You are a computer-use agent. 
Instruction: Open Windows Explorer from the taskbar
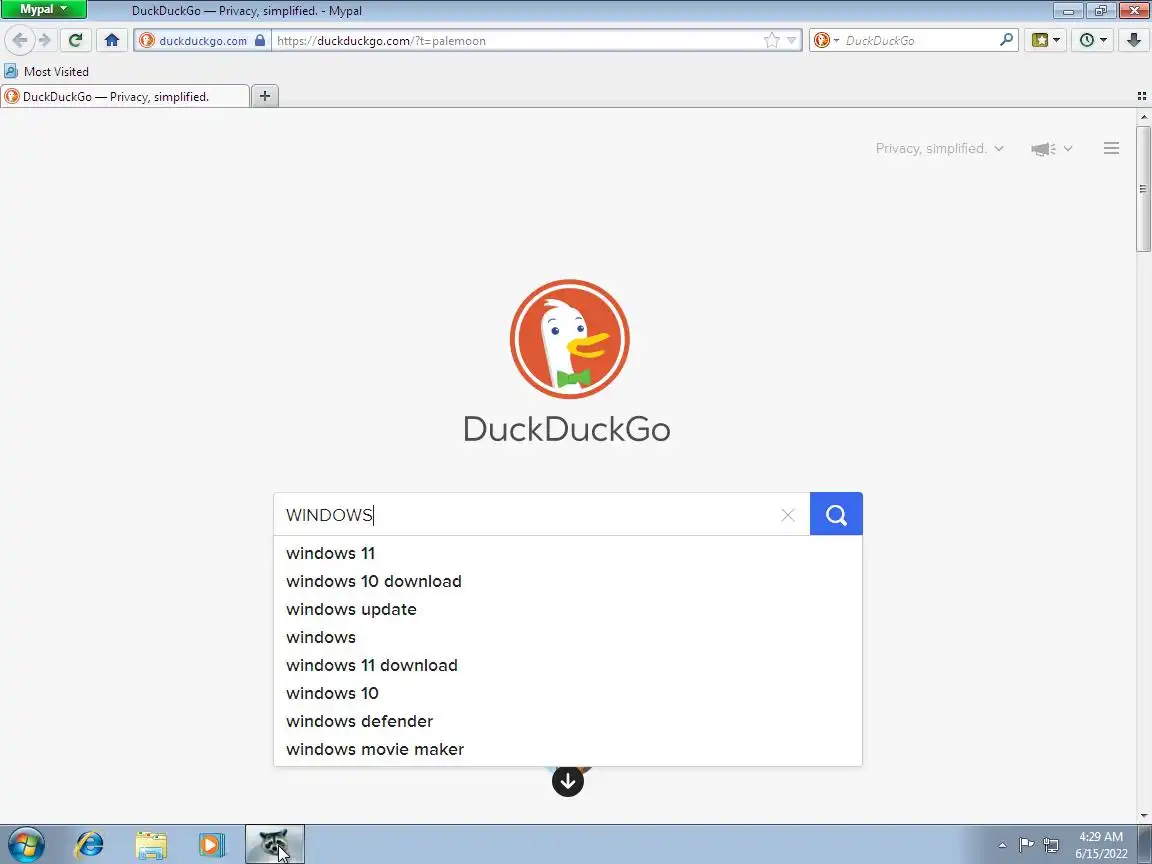[x=151, y=845]
